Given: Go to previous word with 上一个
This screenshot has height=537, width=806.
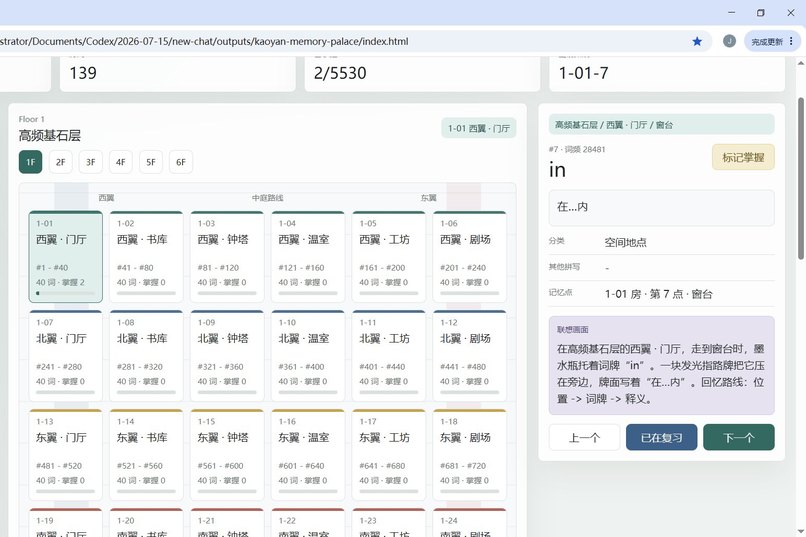Looking at the screenshot, I should (584, 437).
